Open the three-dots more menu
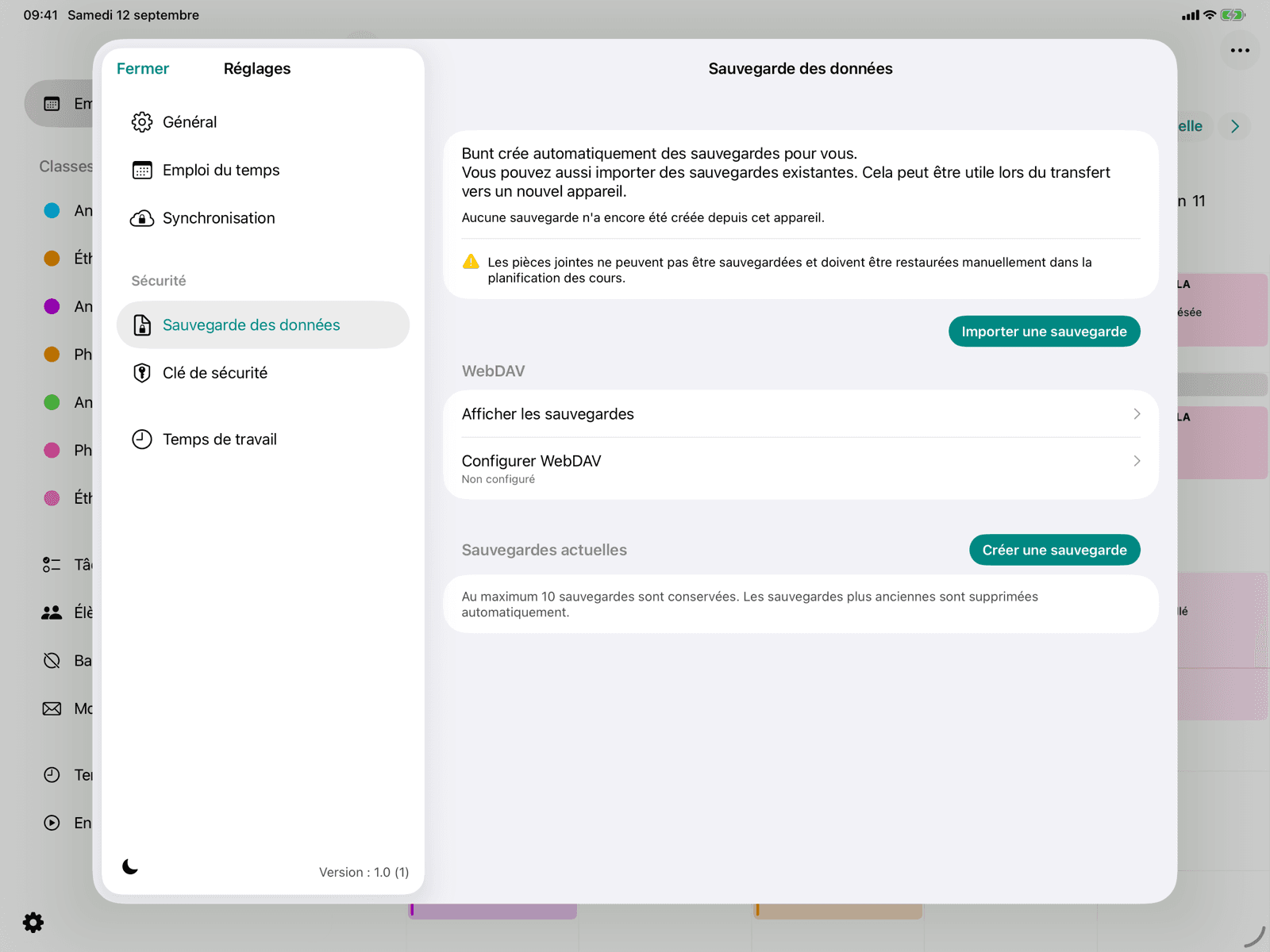 [1240, 51]
